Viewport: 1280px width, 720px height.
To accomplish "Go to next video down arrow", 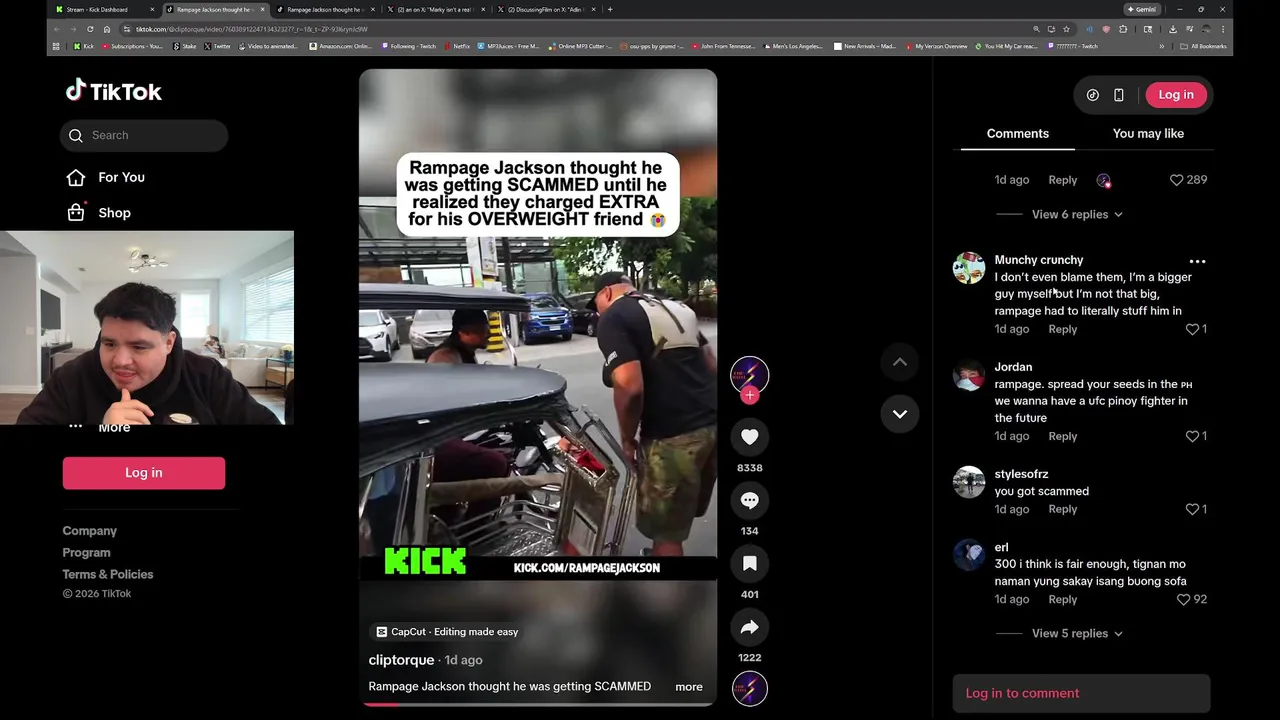I will click(899, 414).
